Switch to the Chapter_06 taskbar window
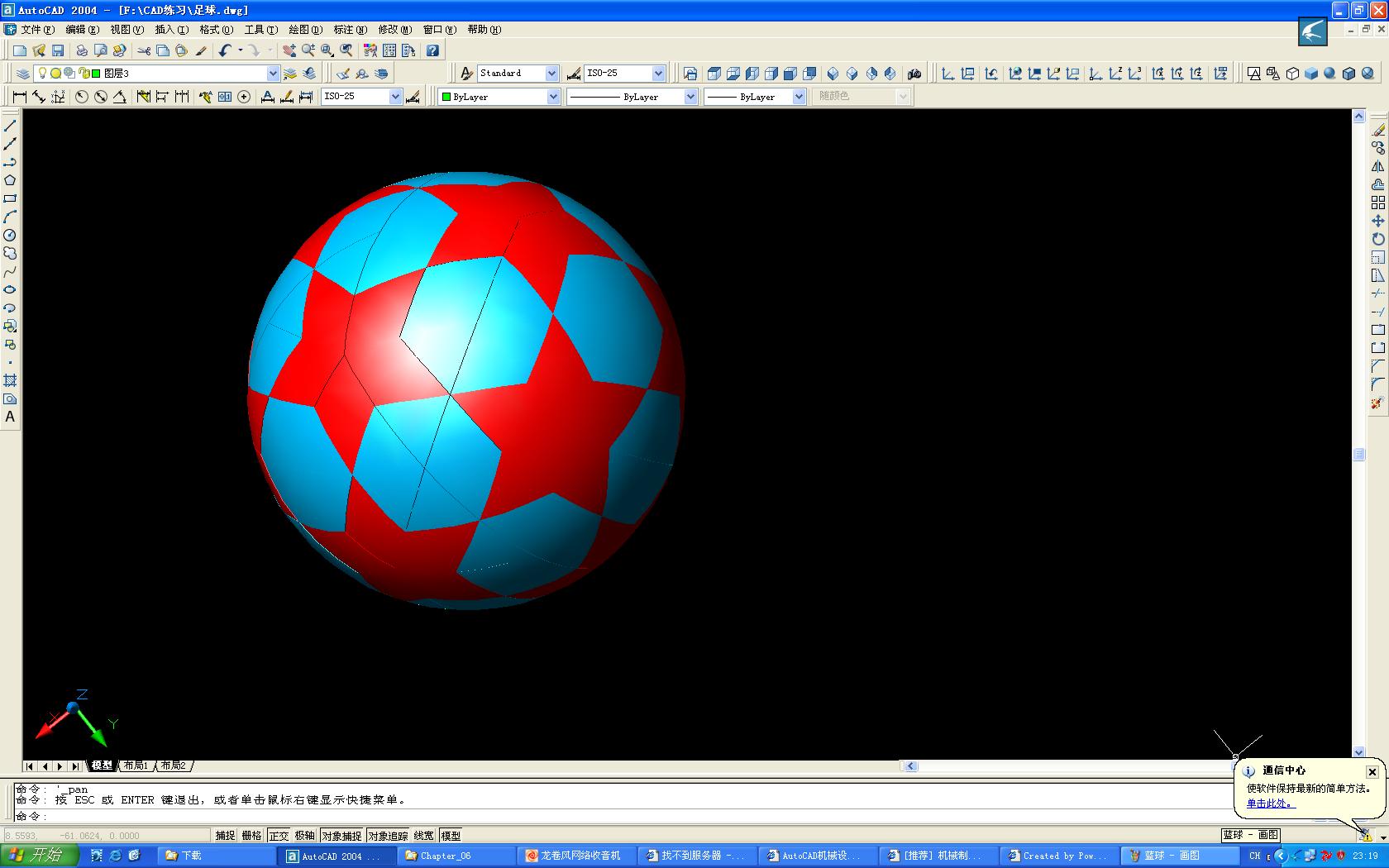The width and height of the screenshot is (1389, 868). [x=456, y=856]
